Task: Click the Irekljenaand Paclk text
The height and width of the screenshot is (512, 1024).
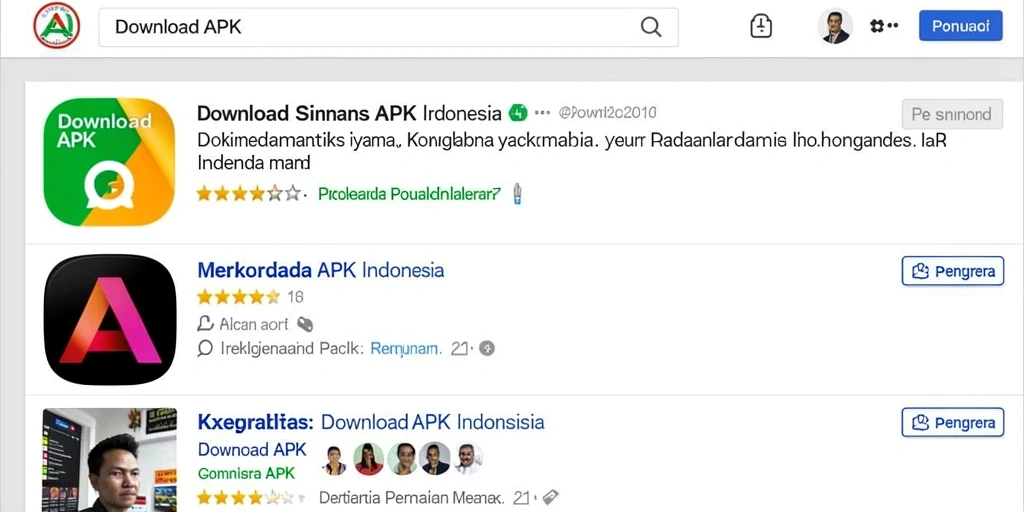Action: tap(292, 349)
